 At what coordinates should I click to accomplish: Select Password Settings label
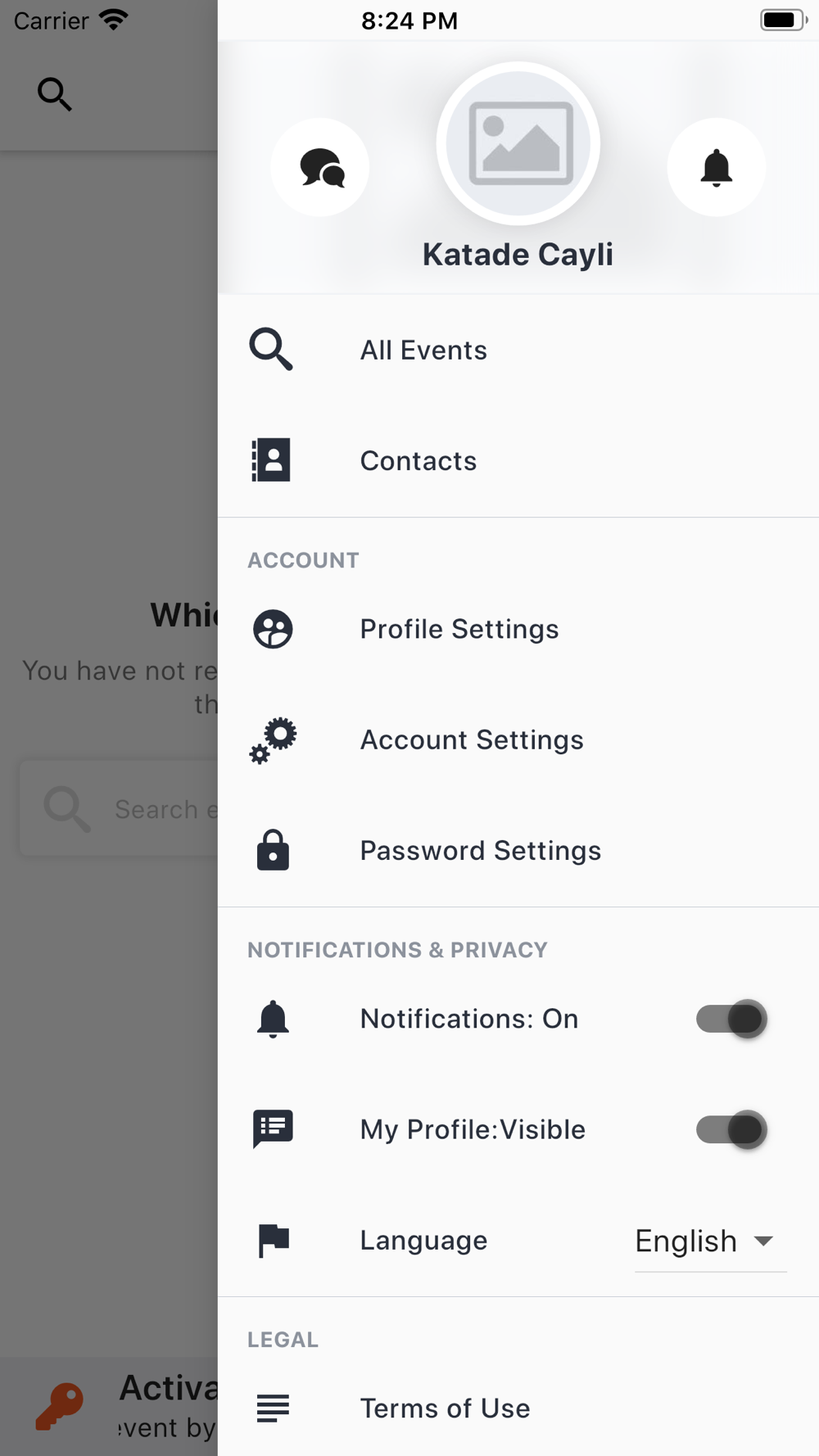point(480,851)
